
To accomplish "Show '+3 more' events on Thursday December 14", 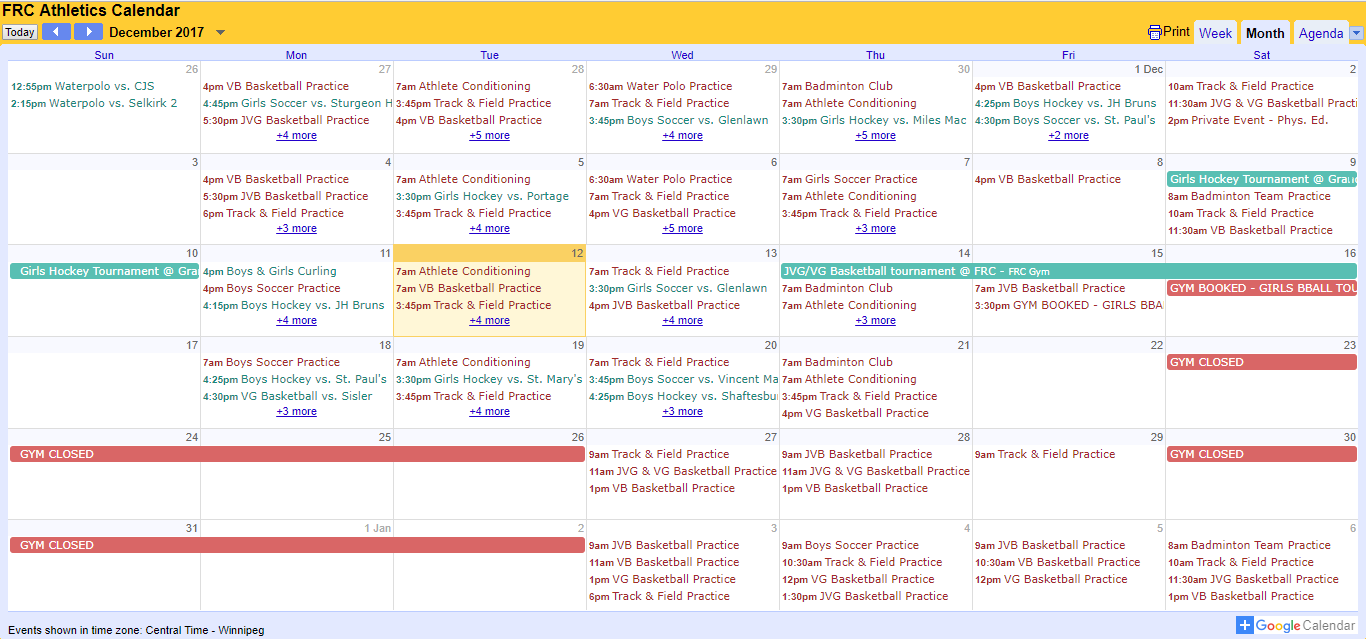I will (875, 320).
